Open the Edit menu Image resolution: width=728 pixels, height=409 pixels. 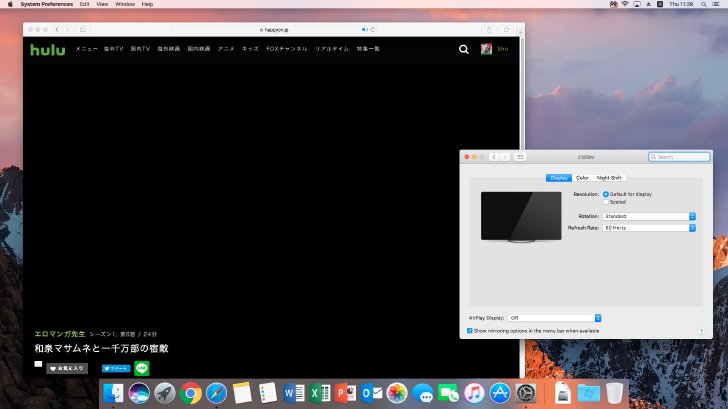coord(84,4)
